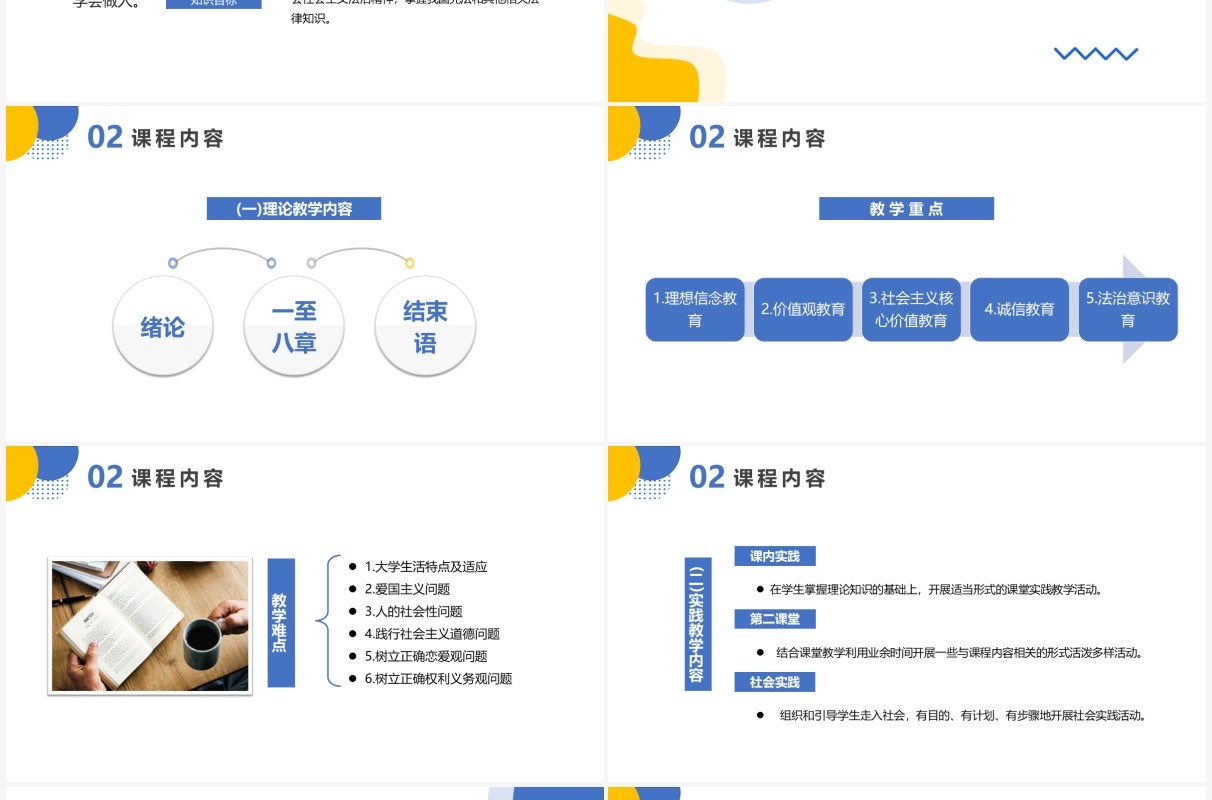Screen dimensions: 1212x800
Task: Select the 1.理想信念教育 box
Action: [695, 309]
